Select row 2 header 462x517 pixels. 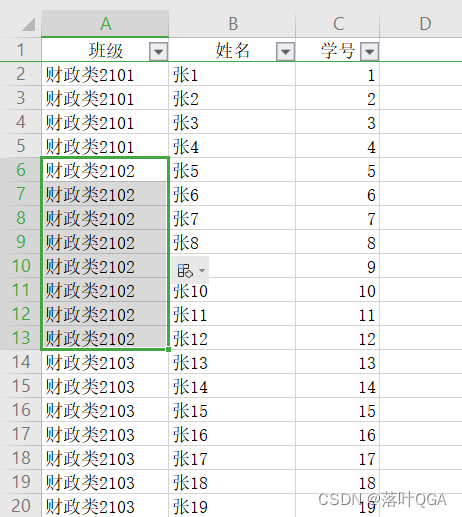point(21,74)
